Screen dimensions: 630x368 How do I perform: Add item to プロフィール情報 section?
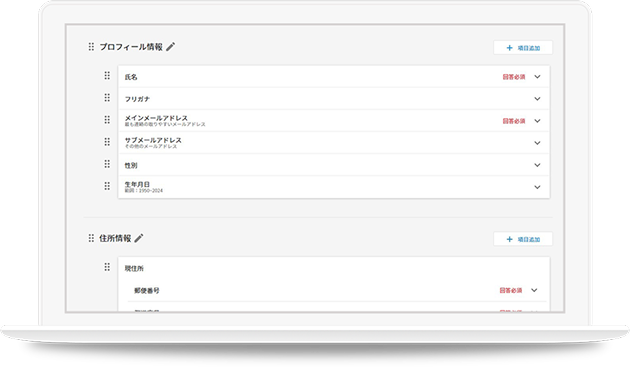523,48
